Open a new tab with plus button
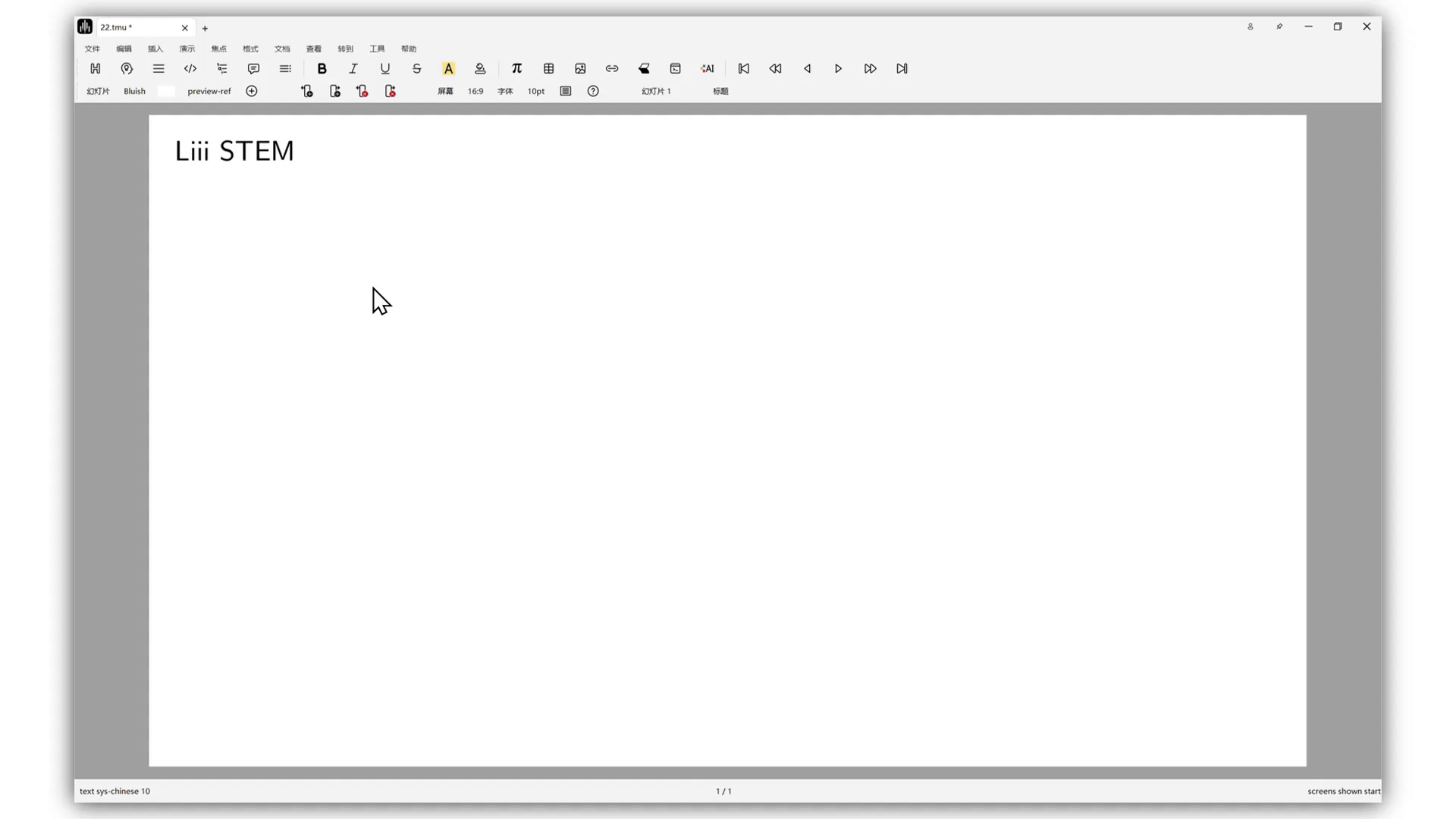This screenshot has height=819, width=1456. tap(205, 28)
